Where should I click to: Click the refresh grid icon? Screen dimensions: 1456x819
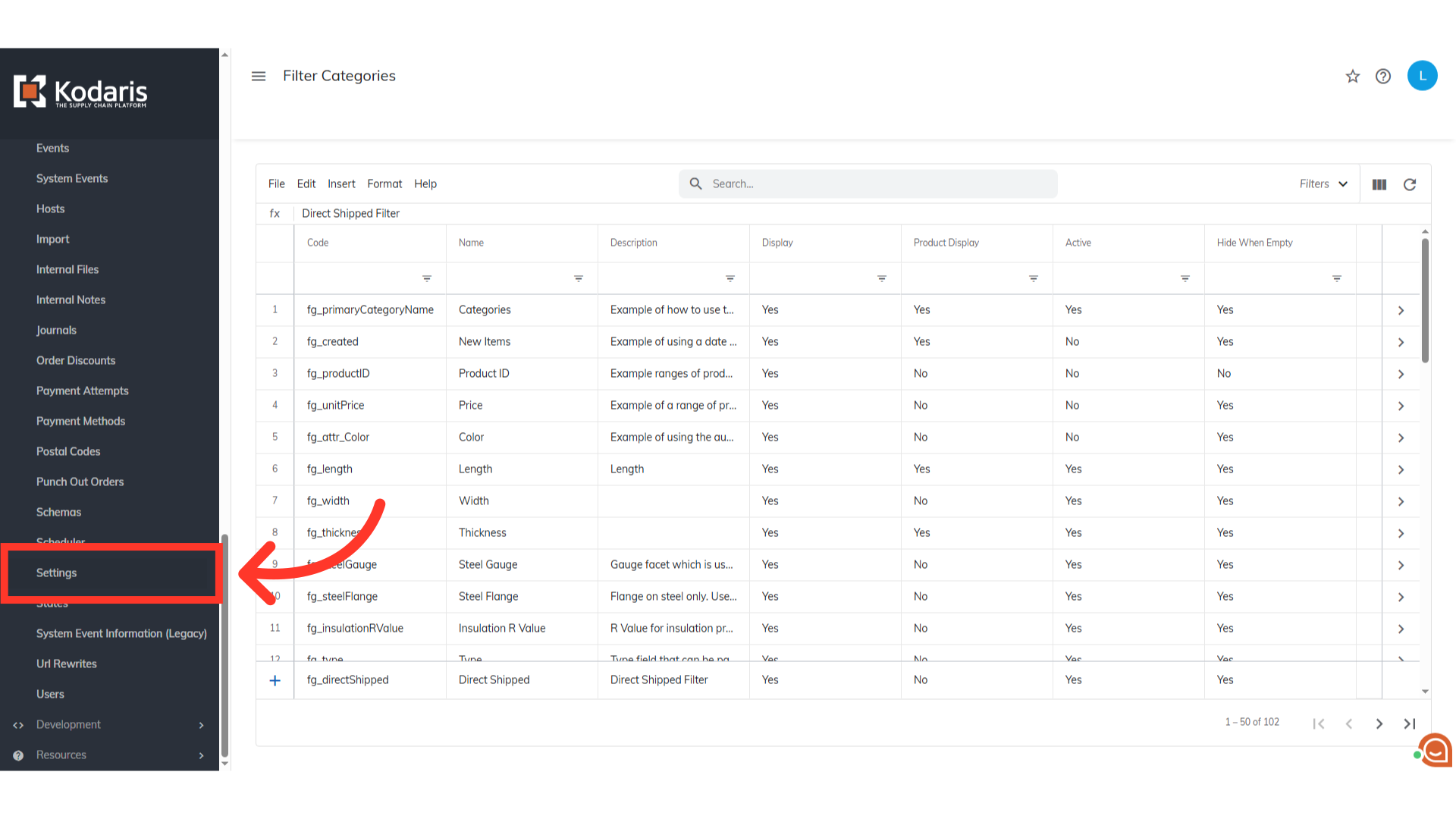click(x=1410, y=184)
